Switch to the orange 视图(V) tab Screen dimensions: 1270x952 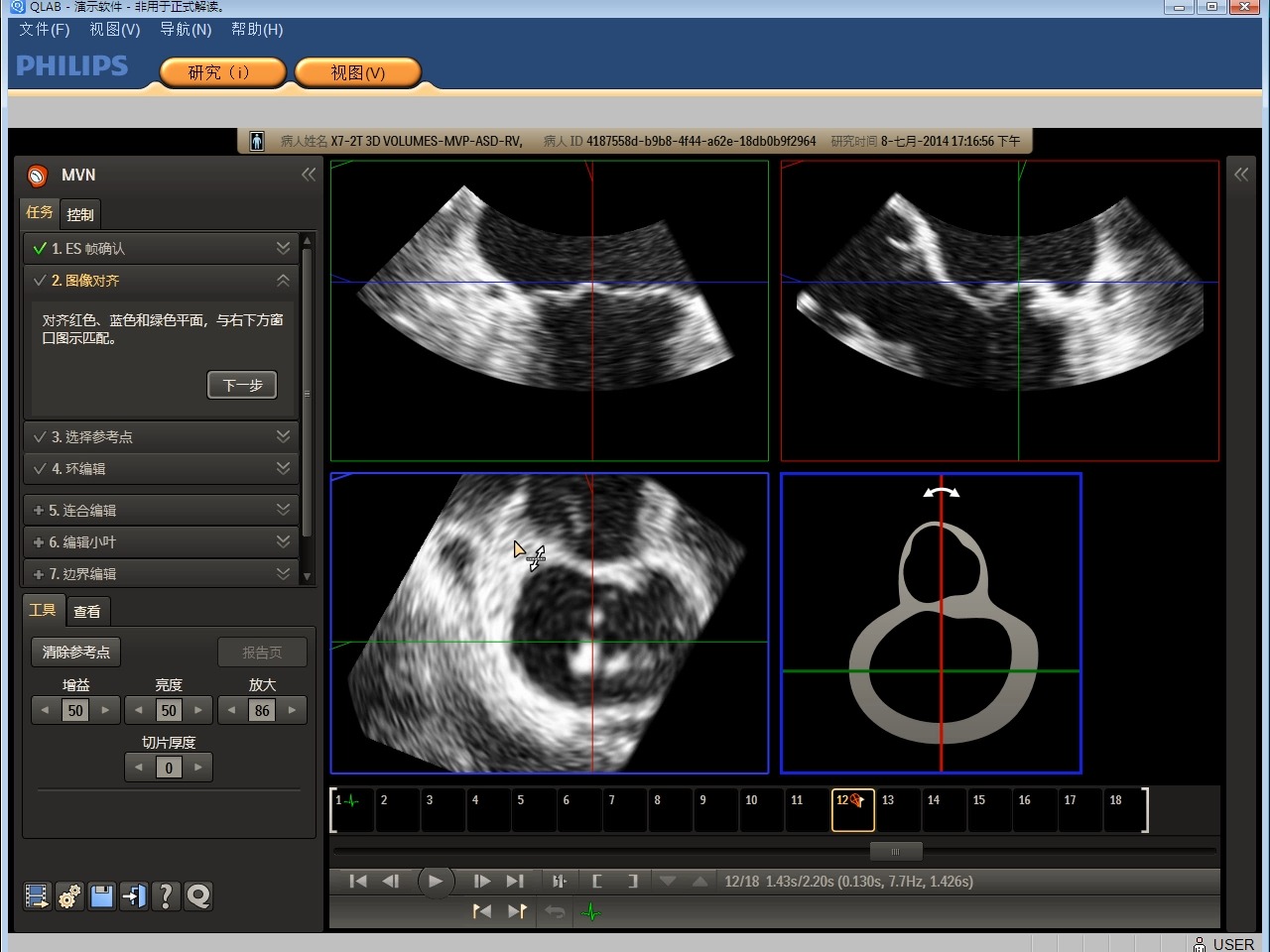358,72
